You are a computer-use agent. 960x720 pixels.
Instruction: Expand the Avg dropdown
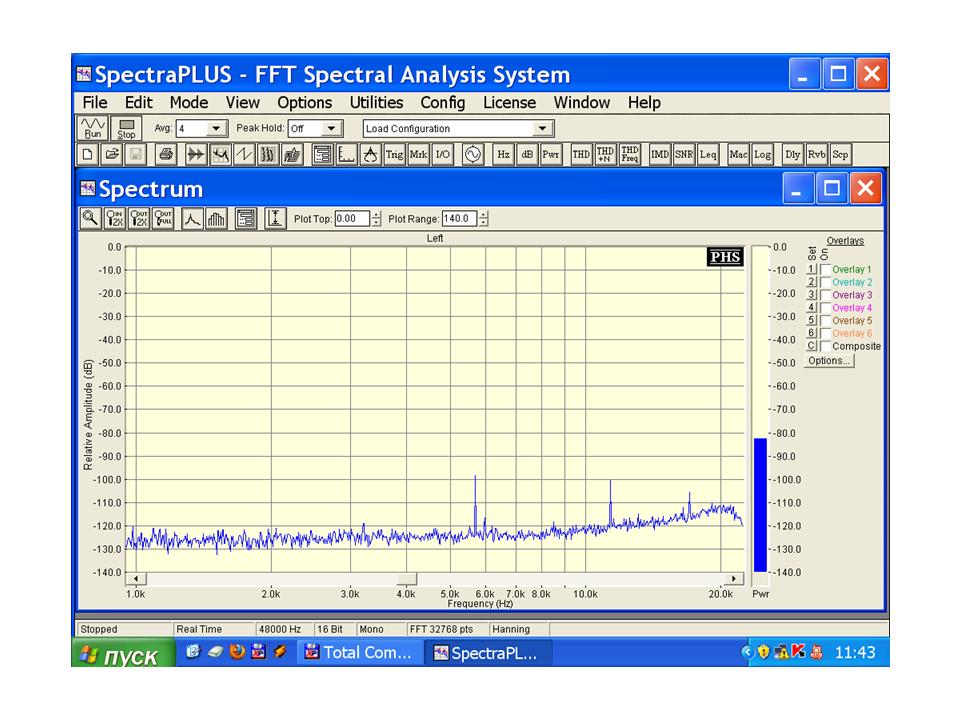coord(216,129)
